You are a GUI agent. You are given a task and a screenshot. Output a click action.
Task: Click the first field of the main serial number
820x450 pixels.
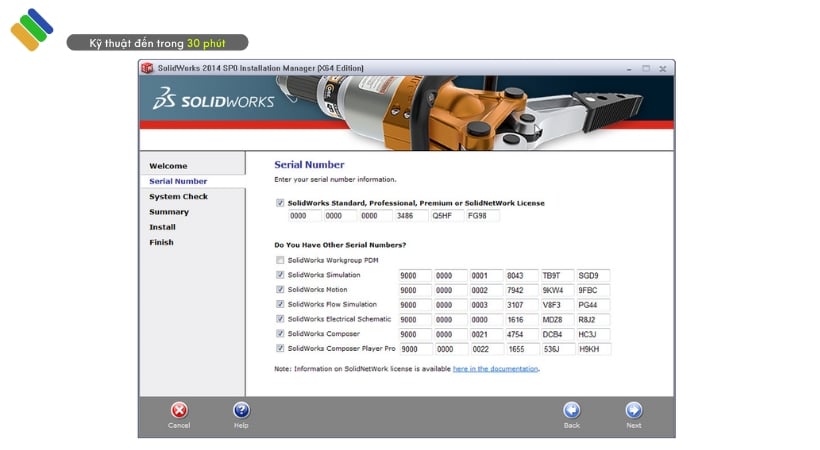[303, 216]
